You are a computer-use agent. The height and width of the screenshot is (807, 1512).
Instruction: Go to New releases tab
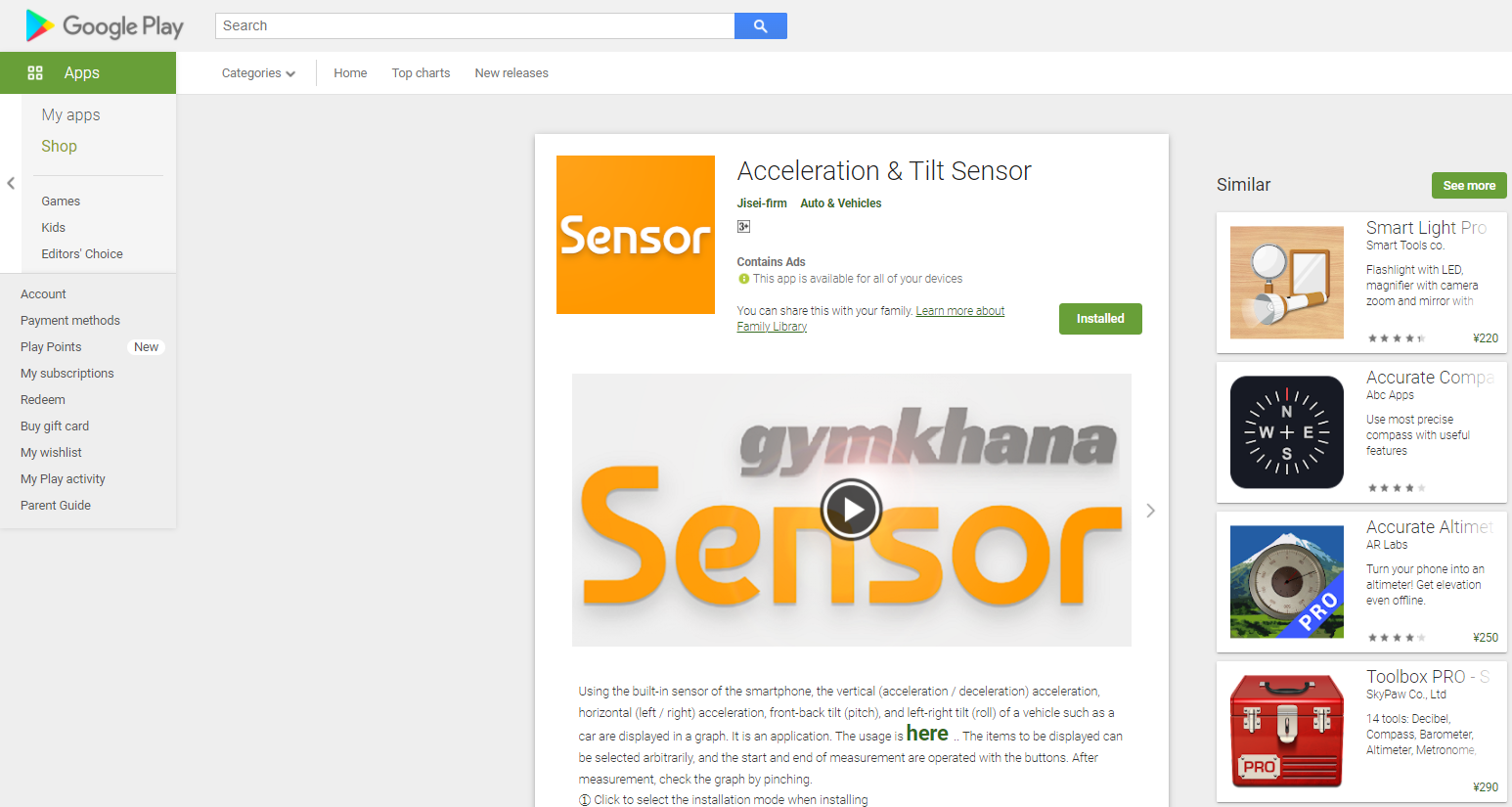(511, 73)
